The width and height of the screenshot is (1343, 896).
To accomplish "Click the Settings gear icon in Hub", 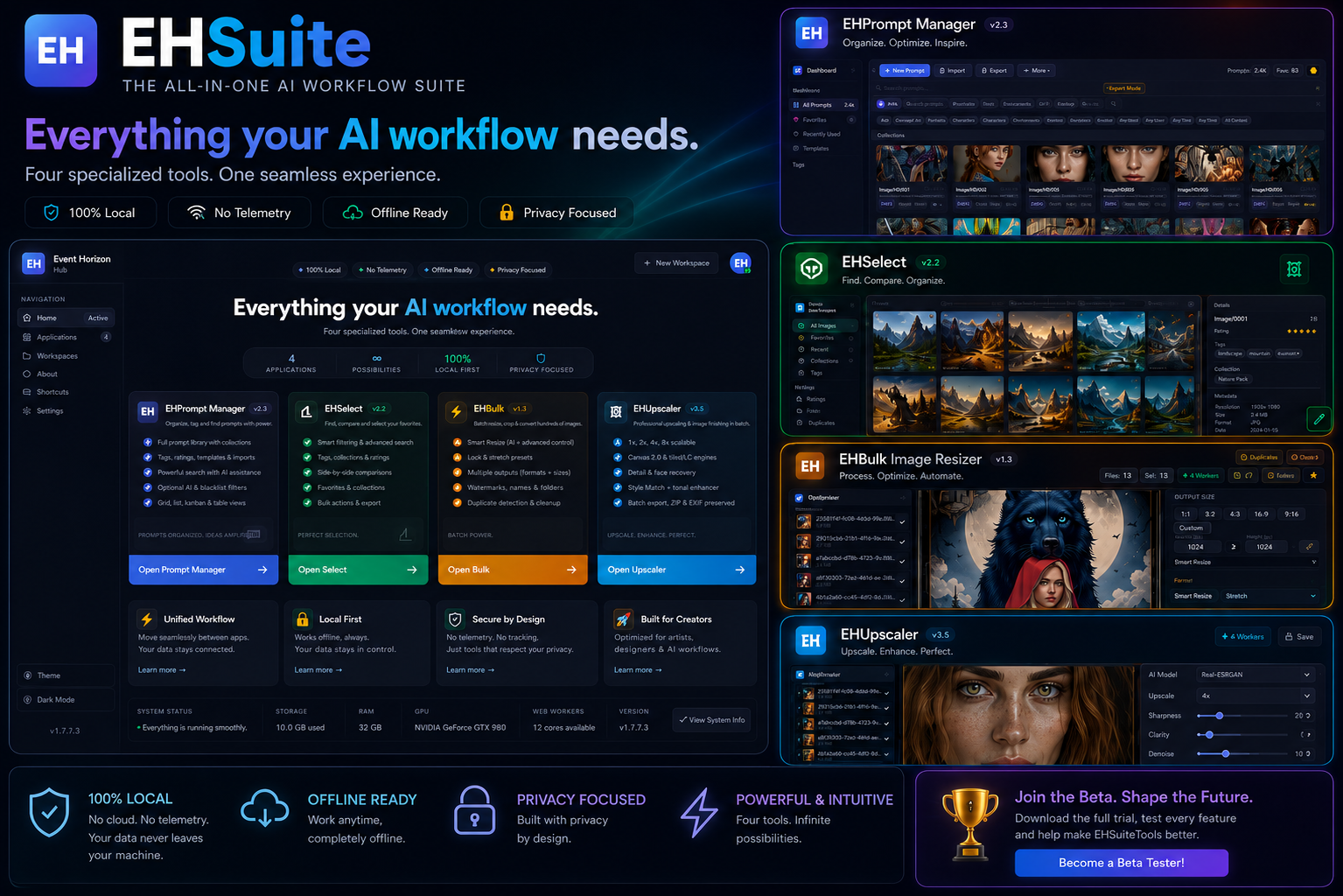I will coord(27,410).
